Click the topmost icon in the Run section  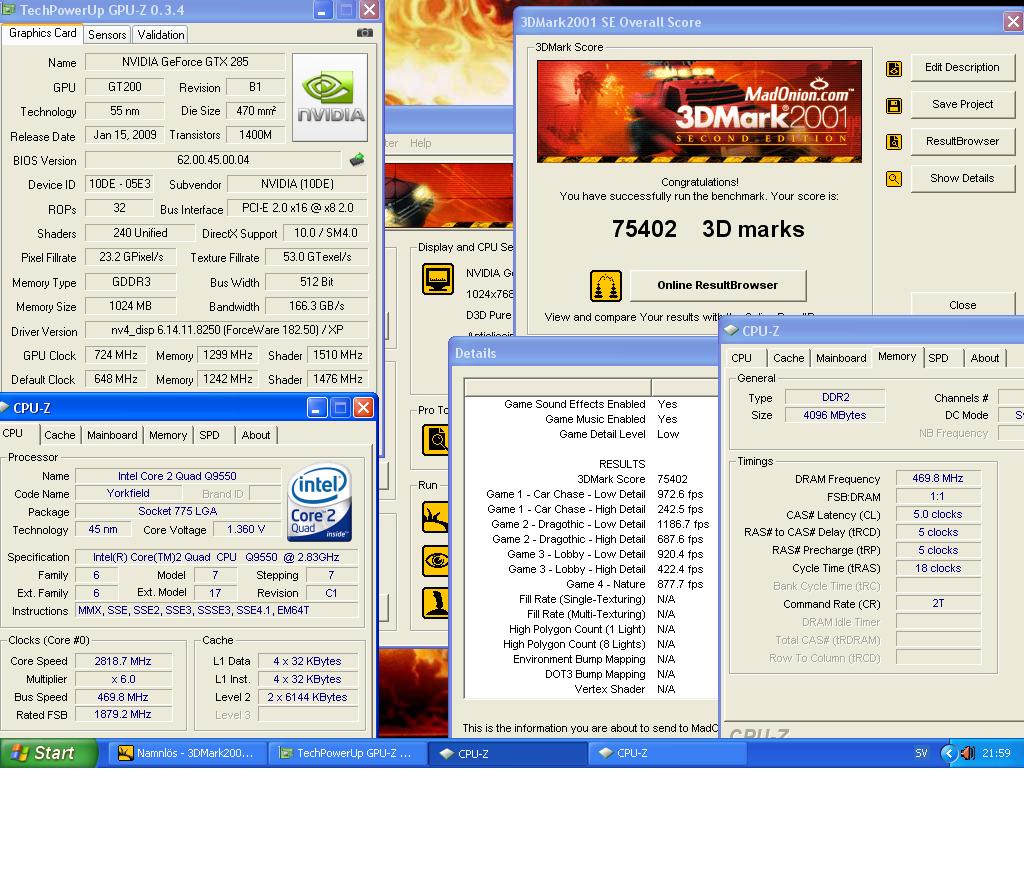pyautogui.click(x=435, y=517)
